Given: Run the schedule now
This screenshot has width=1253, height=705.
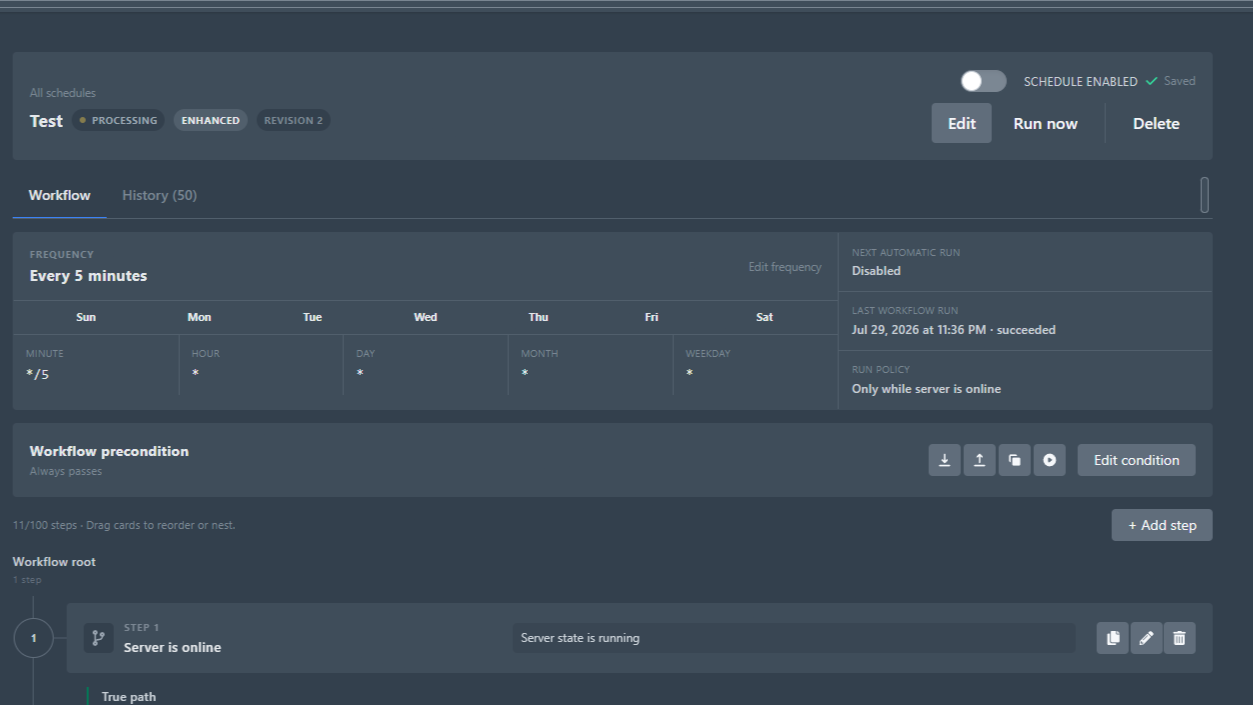Looking at the screenshot, I should (1045, 123).
